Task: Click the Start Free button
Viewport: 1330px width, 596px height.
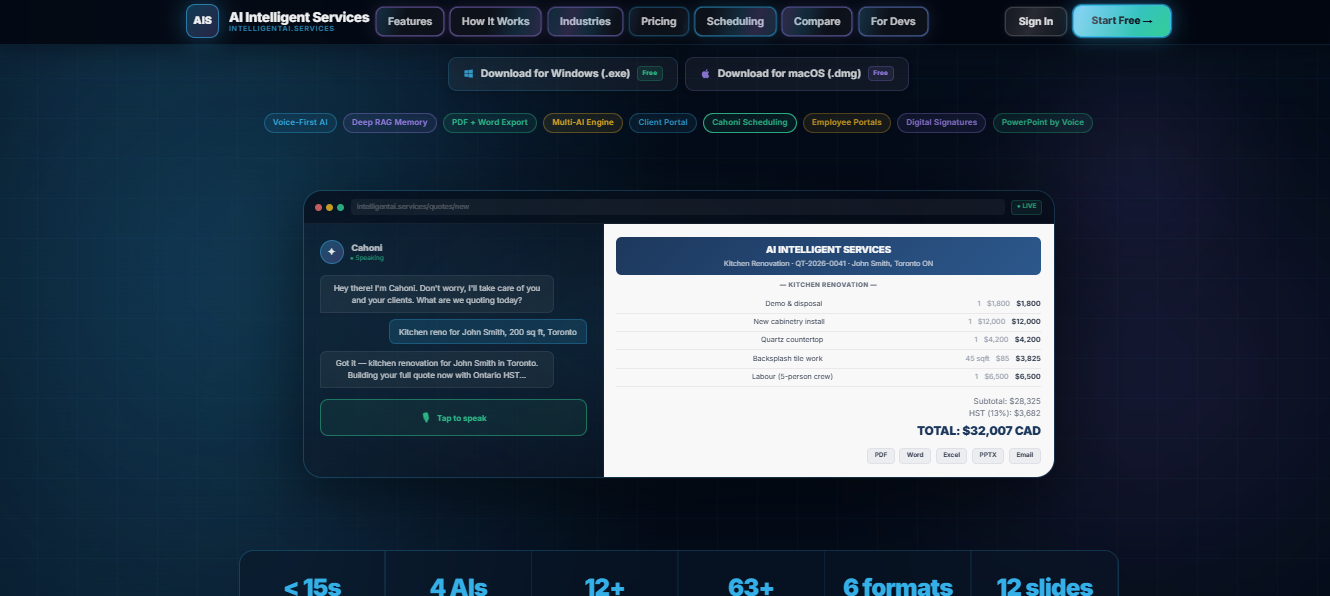Action: [x=1122, y=21]
